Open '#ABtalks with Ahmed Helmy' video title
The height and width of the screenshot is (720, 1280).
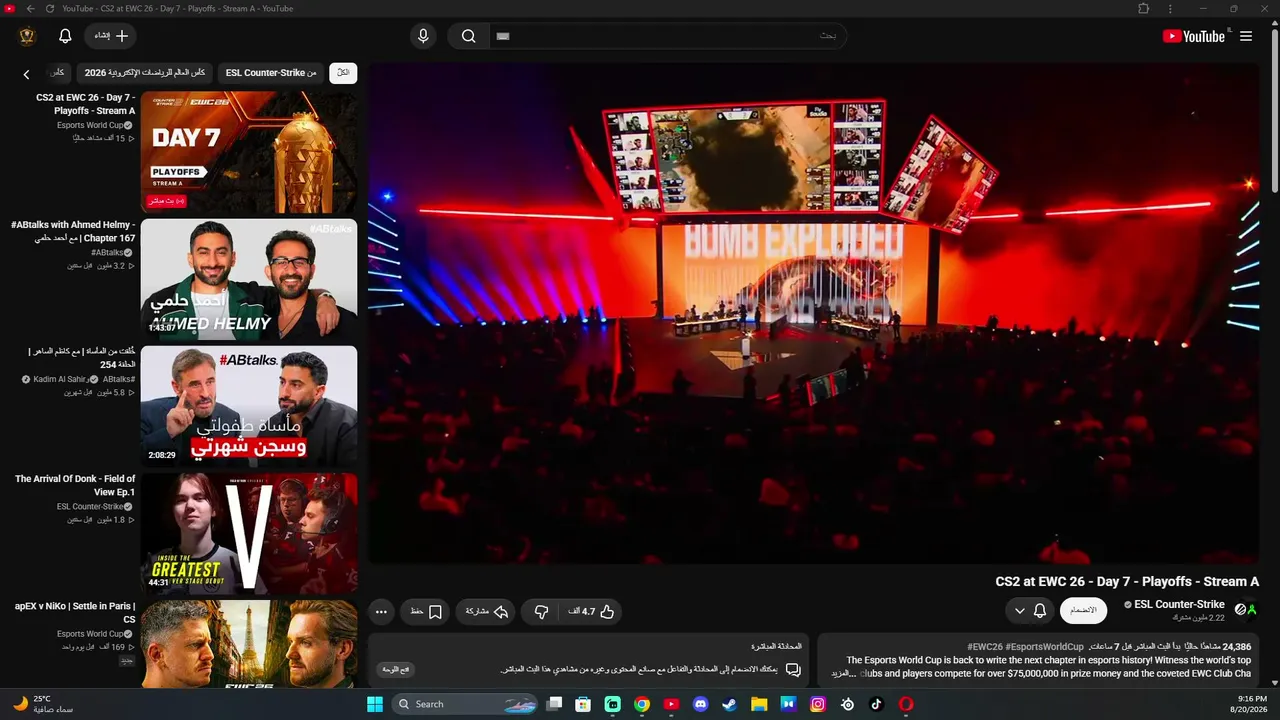pos(73,232)
